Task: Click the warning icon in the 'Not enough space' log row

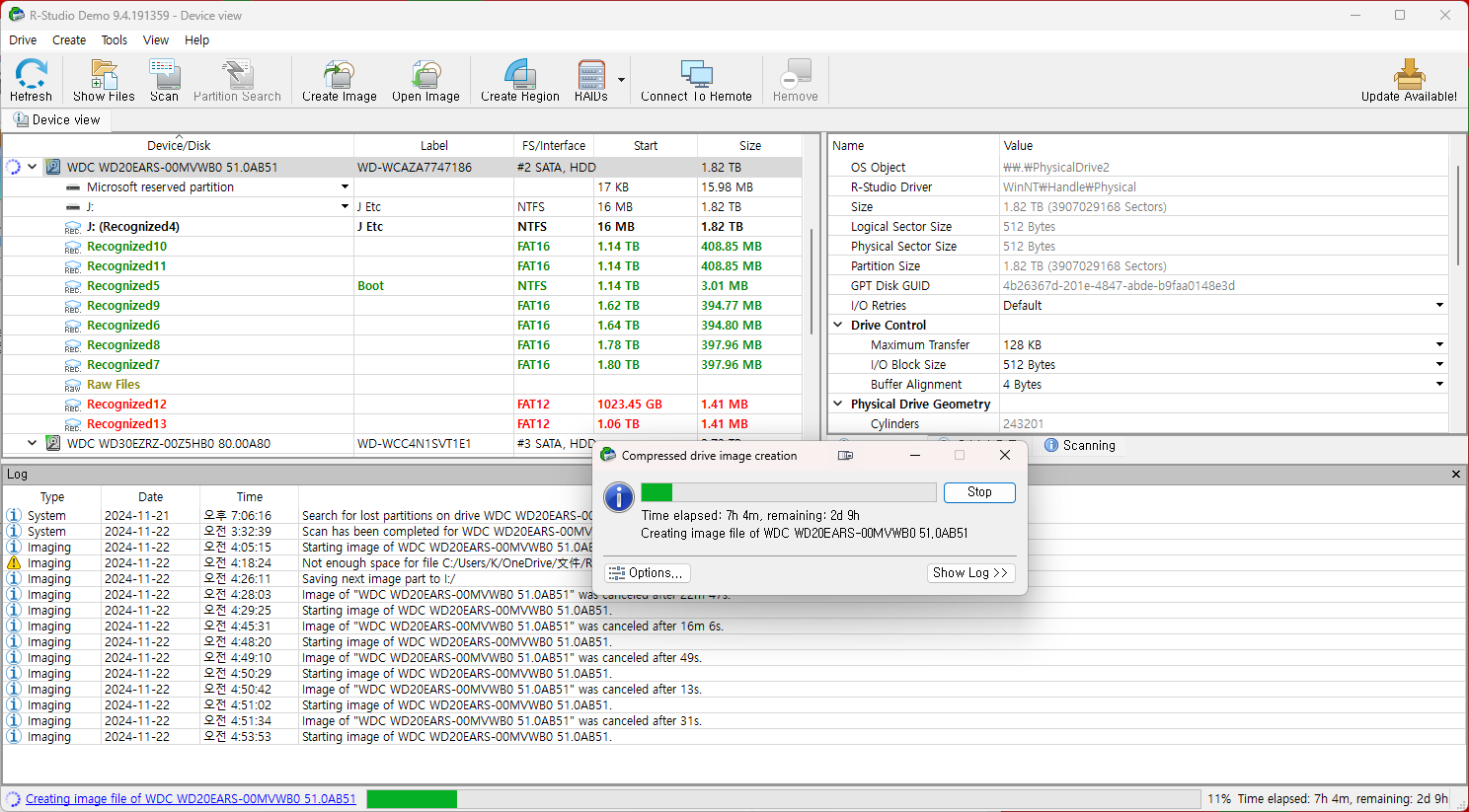Action: 14,562
